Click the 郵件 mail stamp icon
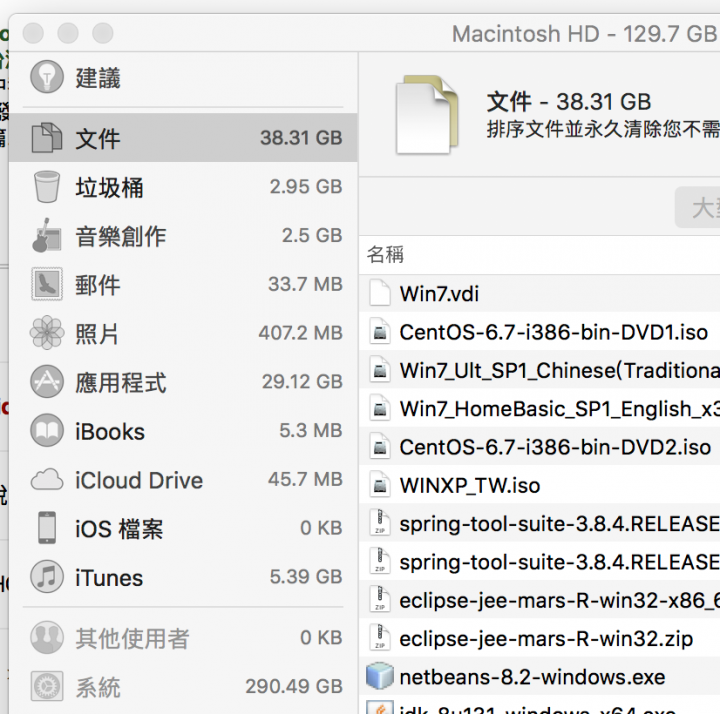Screen dimensions: 720x714 click(47, 284)
